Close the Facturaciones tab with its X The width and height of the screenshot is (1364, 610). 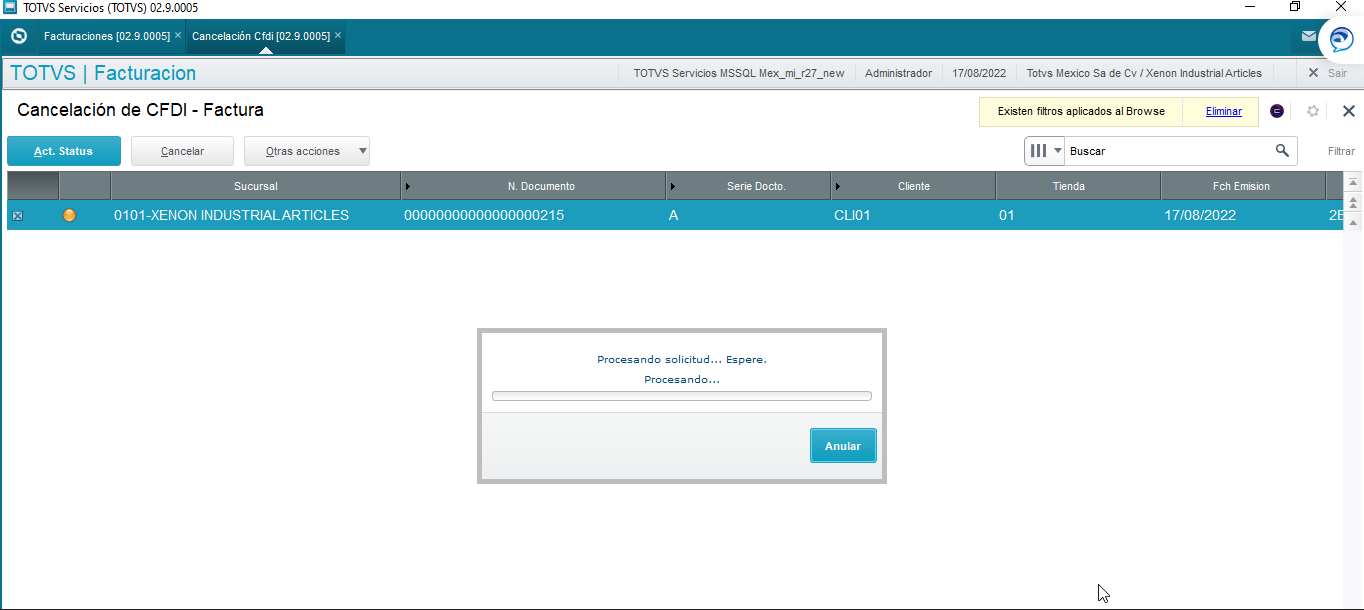[x=178, y=35]
